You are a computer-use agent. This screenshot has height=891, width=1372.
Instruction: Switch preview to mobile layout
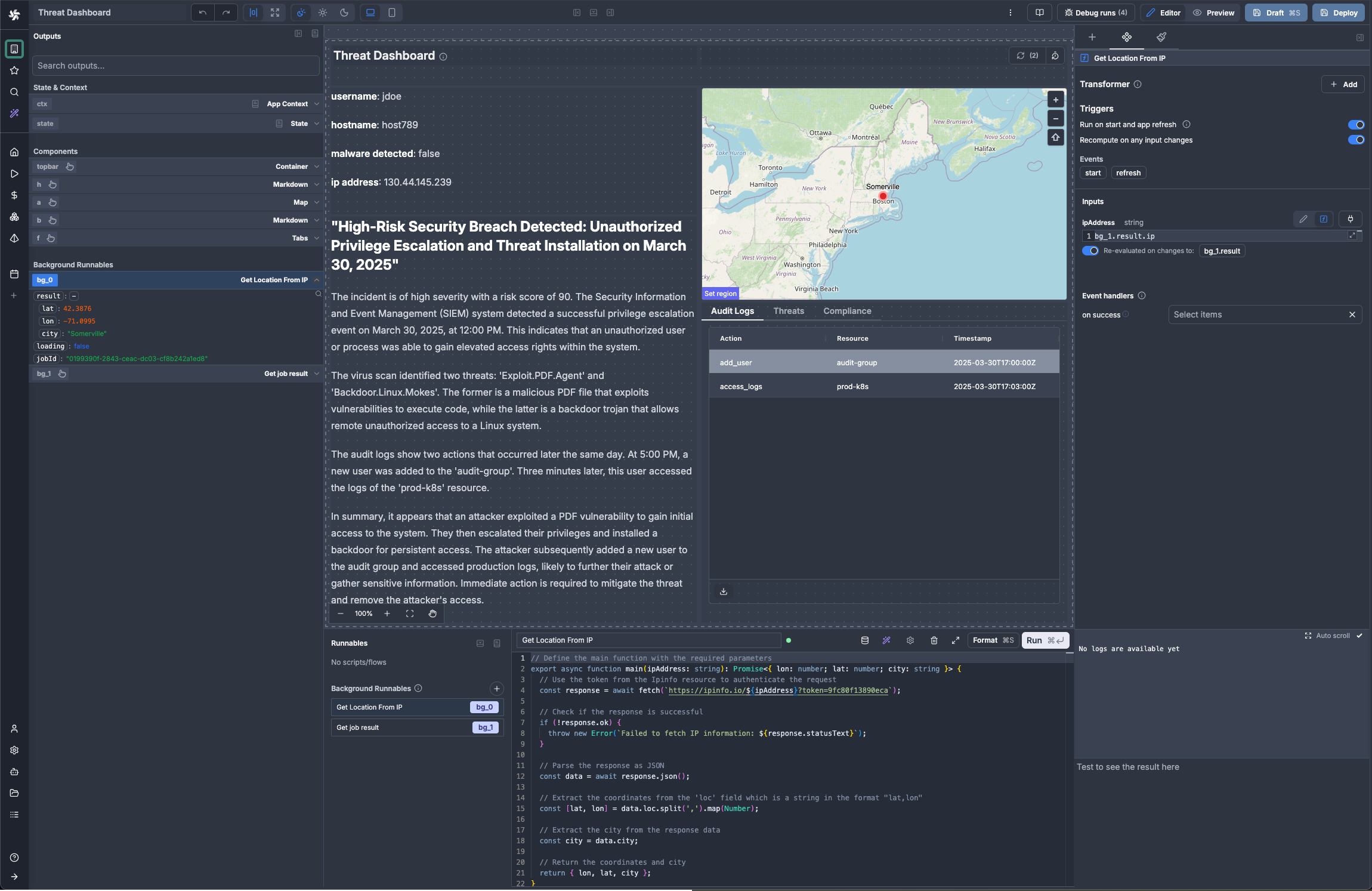[x=391, y=12]
